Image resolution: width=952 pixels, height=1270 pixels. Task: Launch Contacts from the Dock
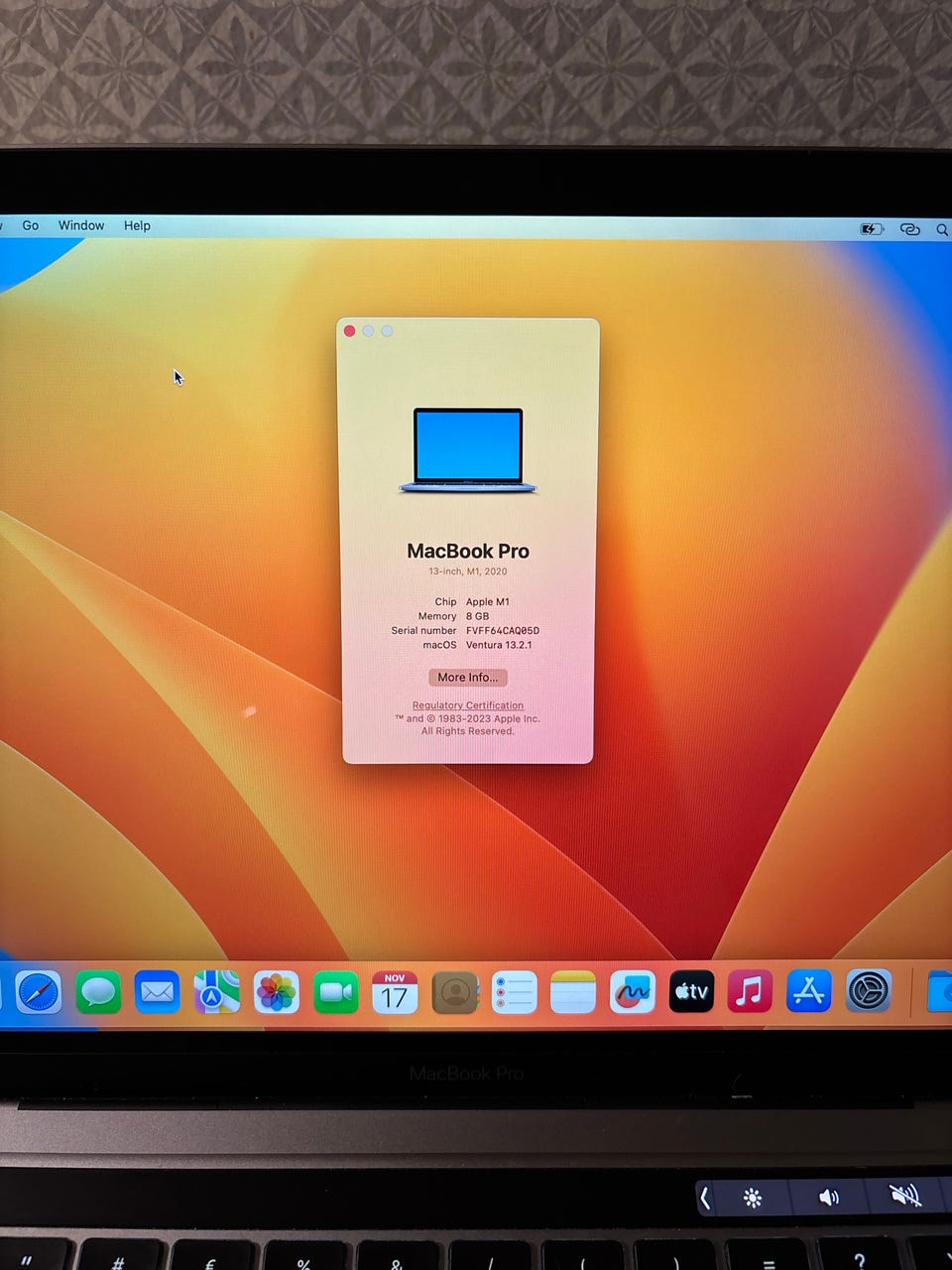[455, 992]
